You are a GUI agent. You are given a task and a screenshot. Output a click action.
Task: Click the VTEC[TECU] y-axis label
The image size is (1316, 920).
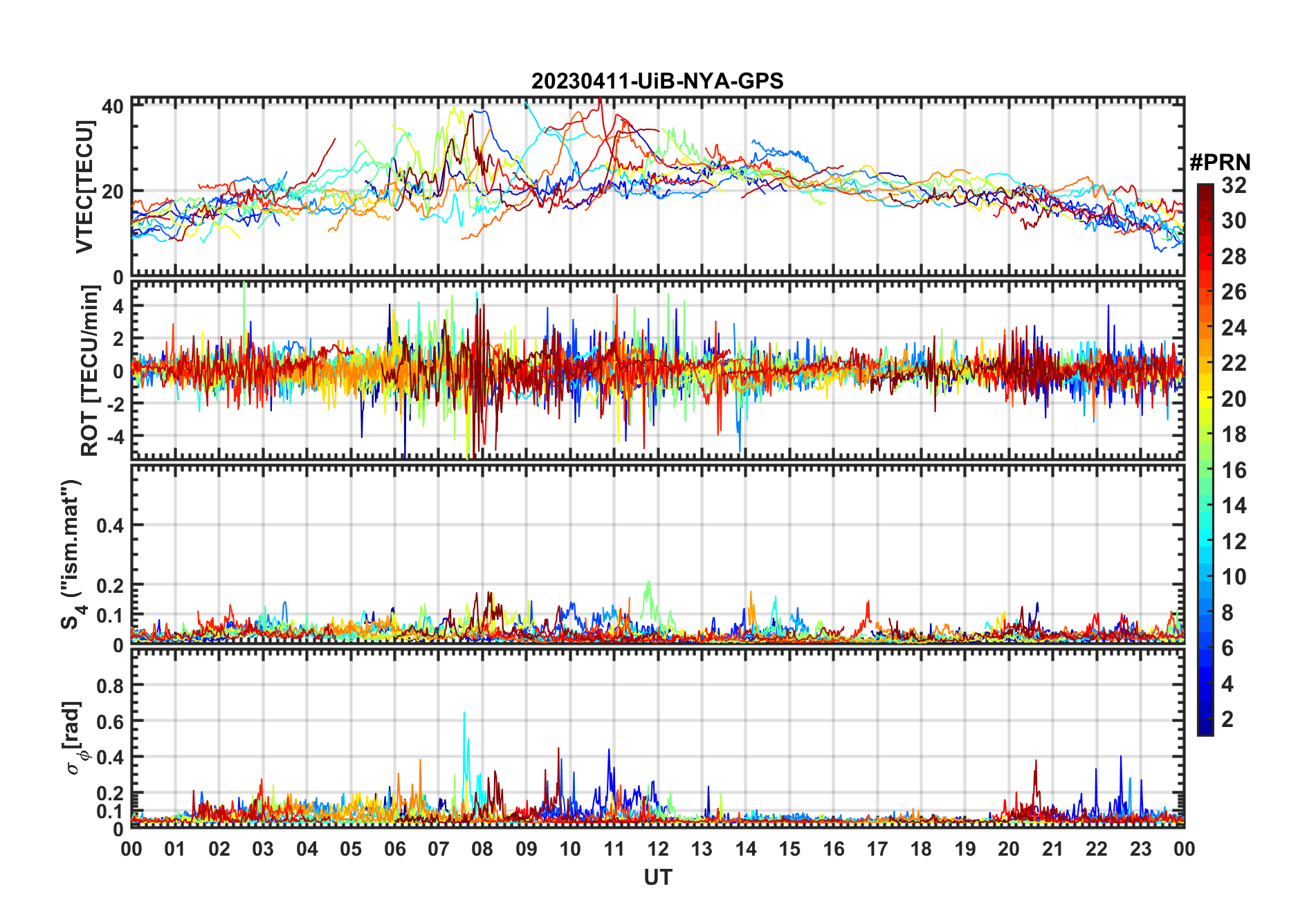click(x=84, y=187)
